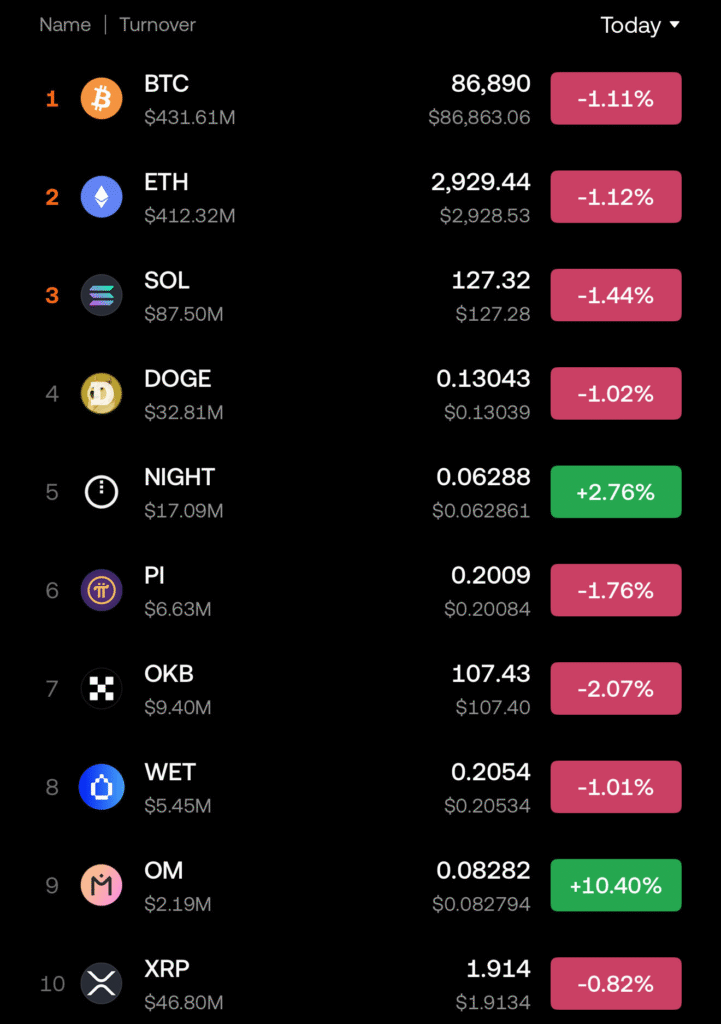Click the red OKB -2.07% badge
The width and height of the screenshot is (721, 1024).
pyautogui.click(x=615, y=688)
